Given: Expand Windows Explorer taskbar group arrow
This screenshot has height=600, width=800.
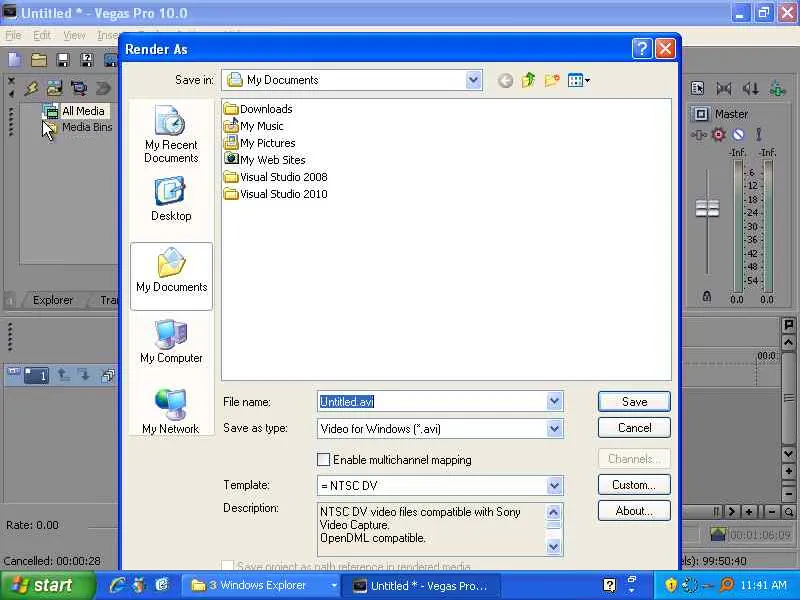Looking at the screenshot, I should (x=334, y=586).
